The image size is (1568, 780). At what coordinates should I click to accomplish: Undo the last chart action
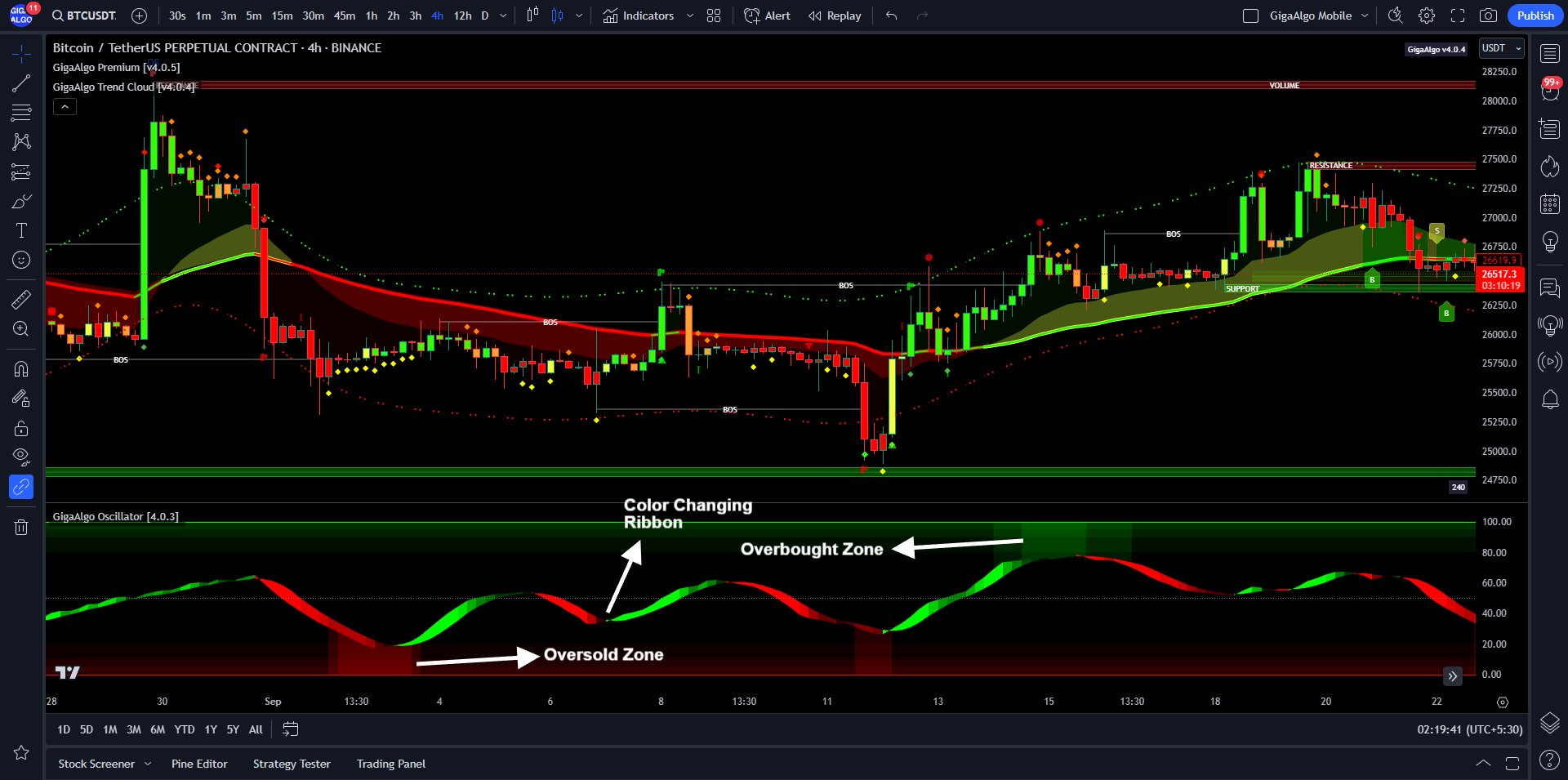[x=891, y=16]
